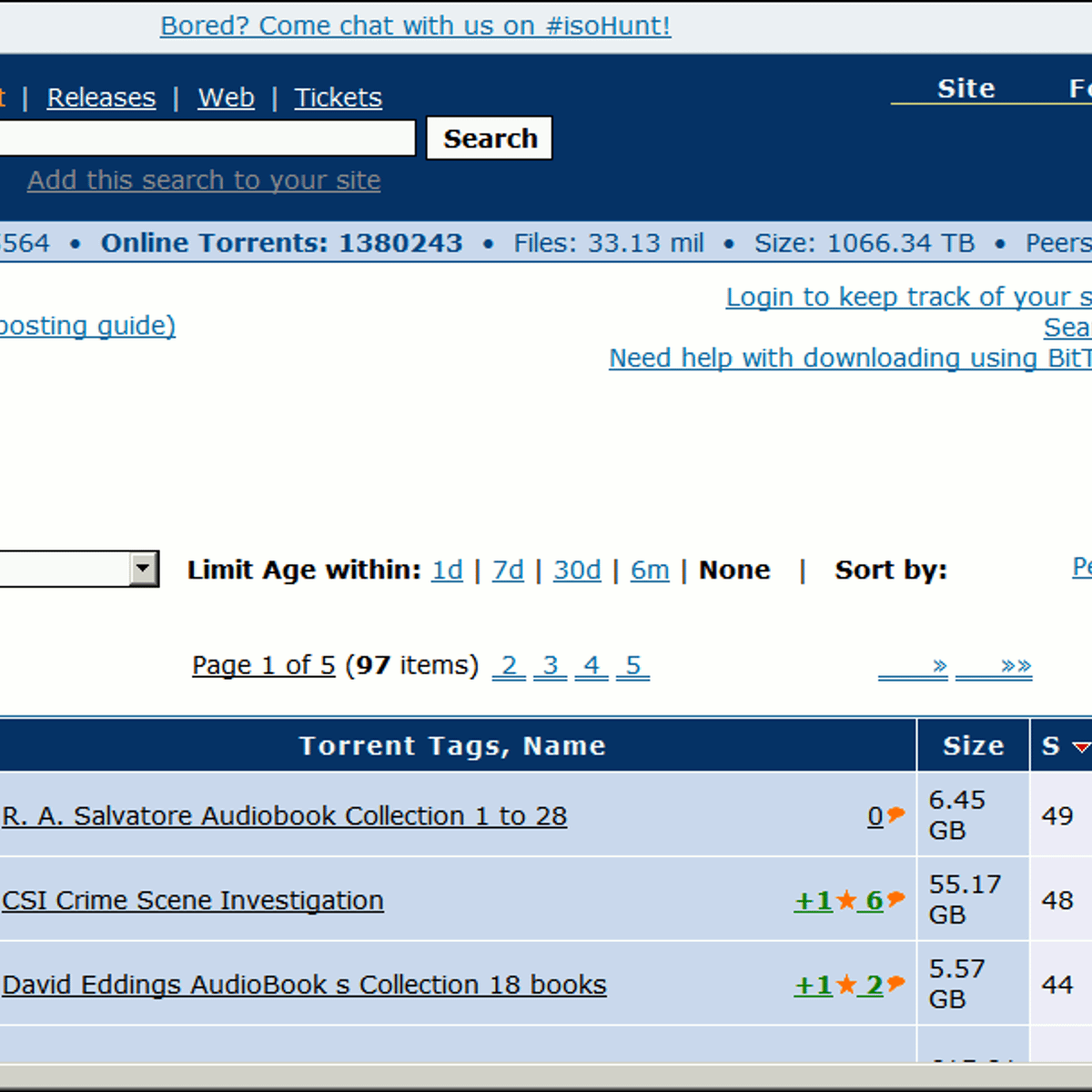Screen dimensions: 1092x1092
Task: Limit age within 1d
Action: (x=447, y=570)
